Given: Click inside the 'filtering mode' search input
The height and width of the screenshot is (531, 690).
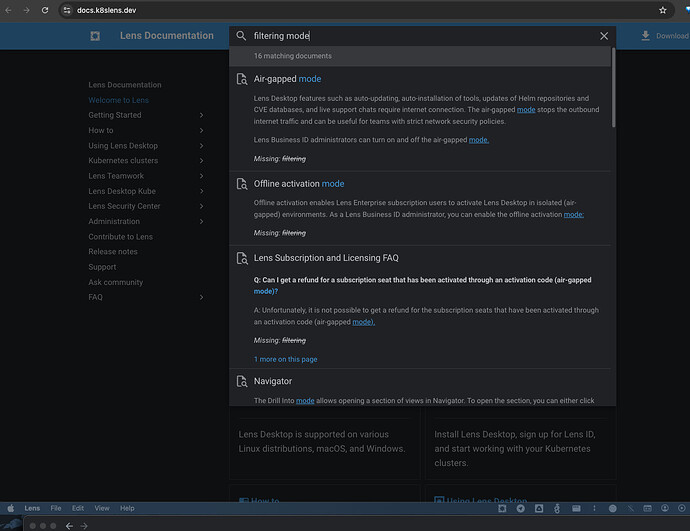Looking at the screenshot, I should (x=420, y=36).
